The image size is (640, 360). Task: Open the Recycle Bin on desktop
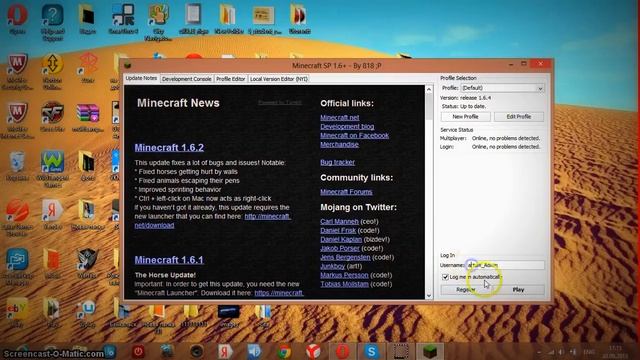[x=17, y=162]
